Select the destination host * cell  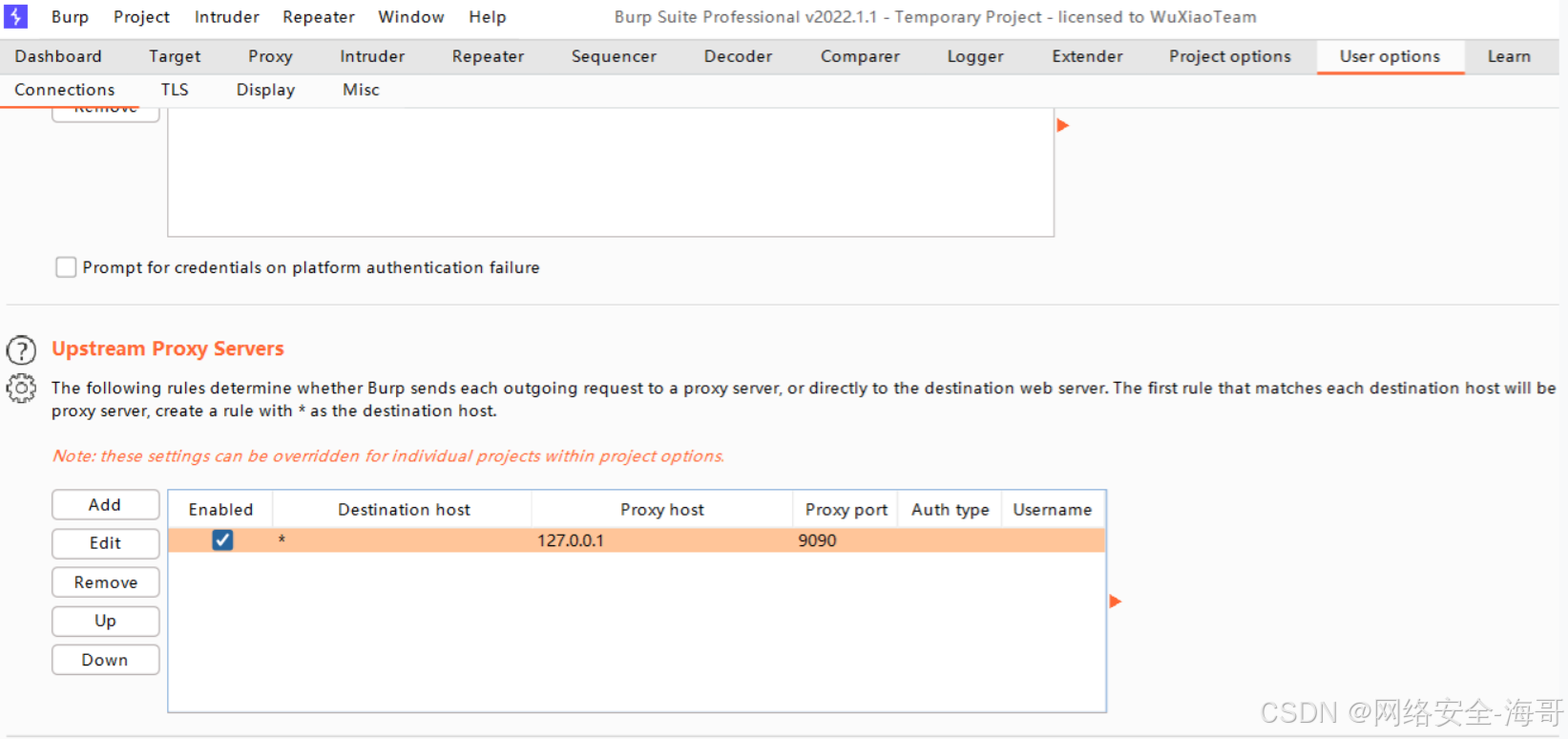pos(403,540)
